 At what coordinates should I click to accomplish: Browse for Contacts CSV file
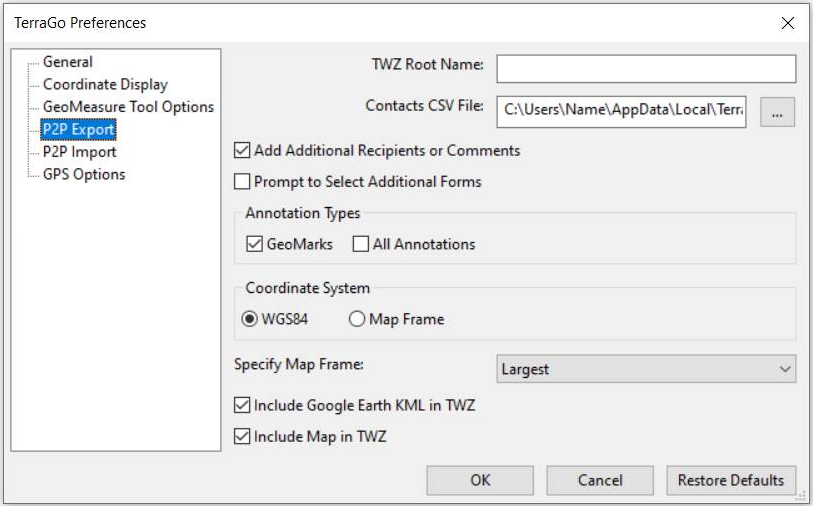777,112
